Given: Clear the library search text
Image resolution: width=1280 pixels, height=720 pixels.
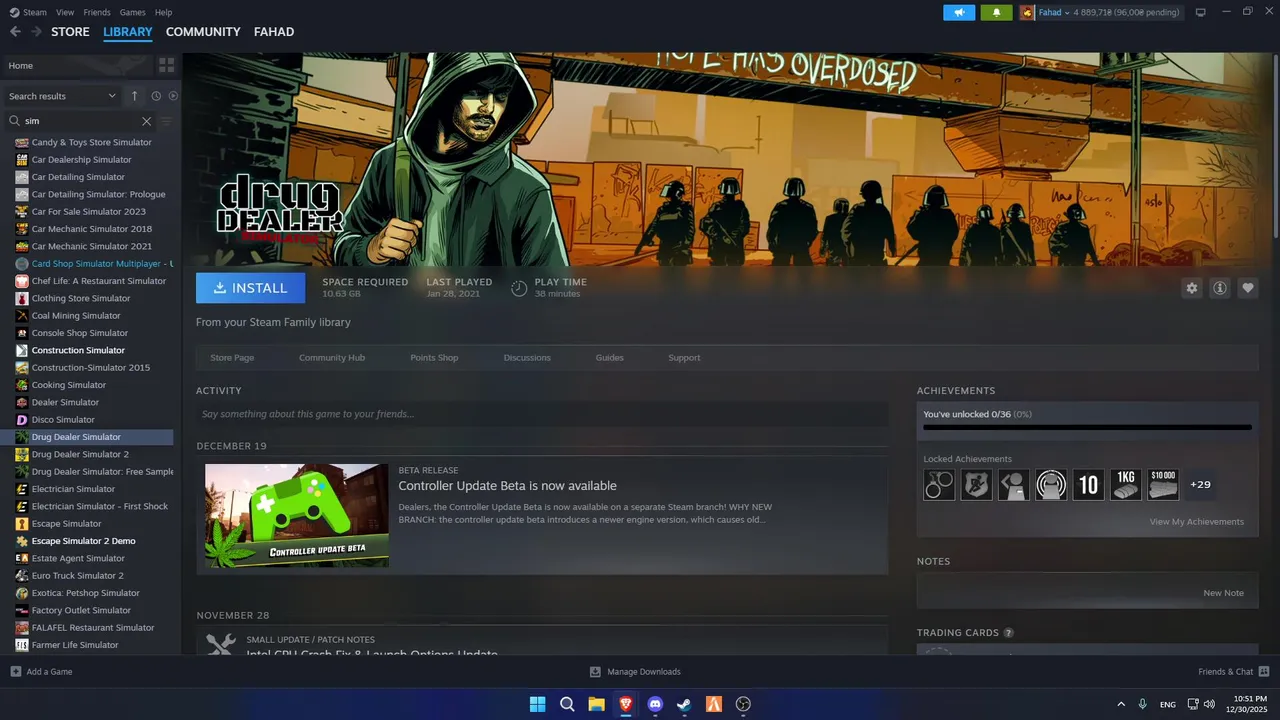Looking at the screenshot, I should pyautogui.click(x=146, y=121).
